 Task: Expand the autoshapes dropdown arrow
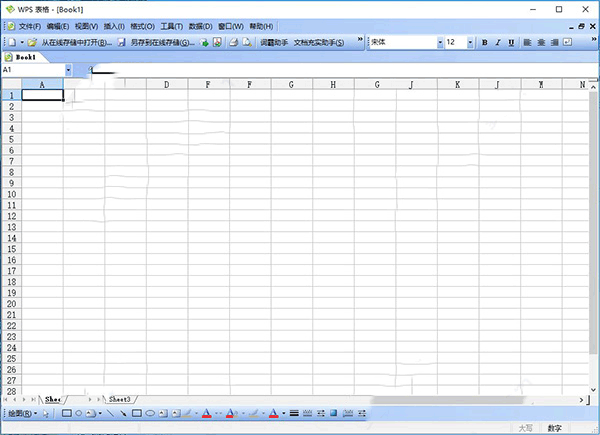tap(100, 413)
